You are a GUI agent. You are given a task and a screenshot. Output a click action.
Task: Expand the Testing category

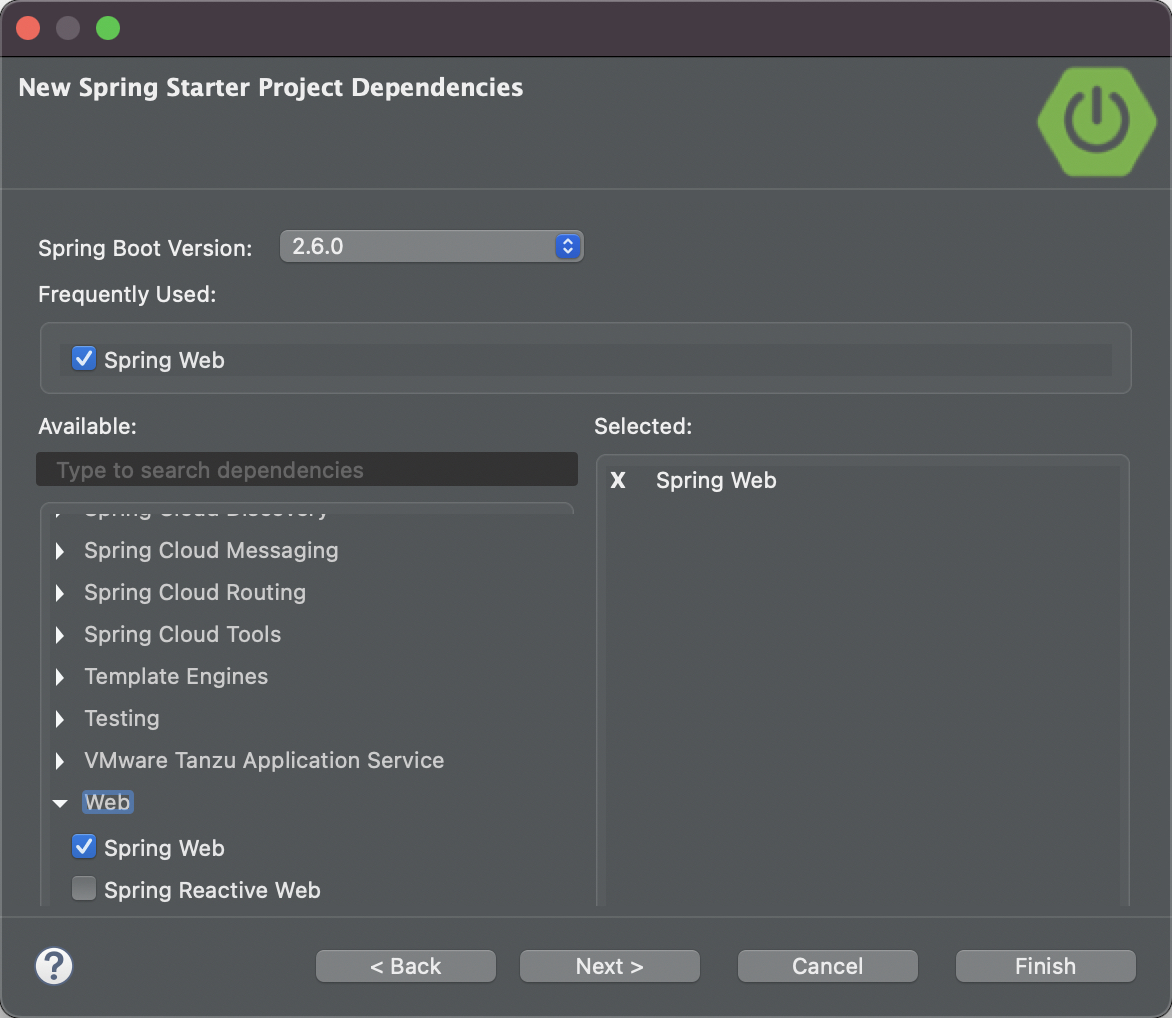(60, 719)
